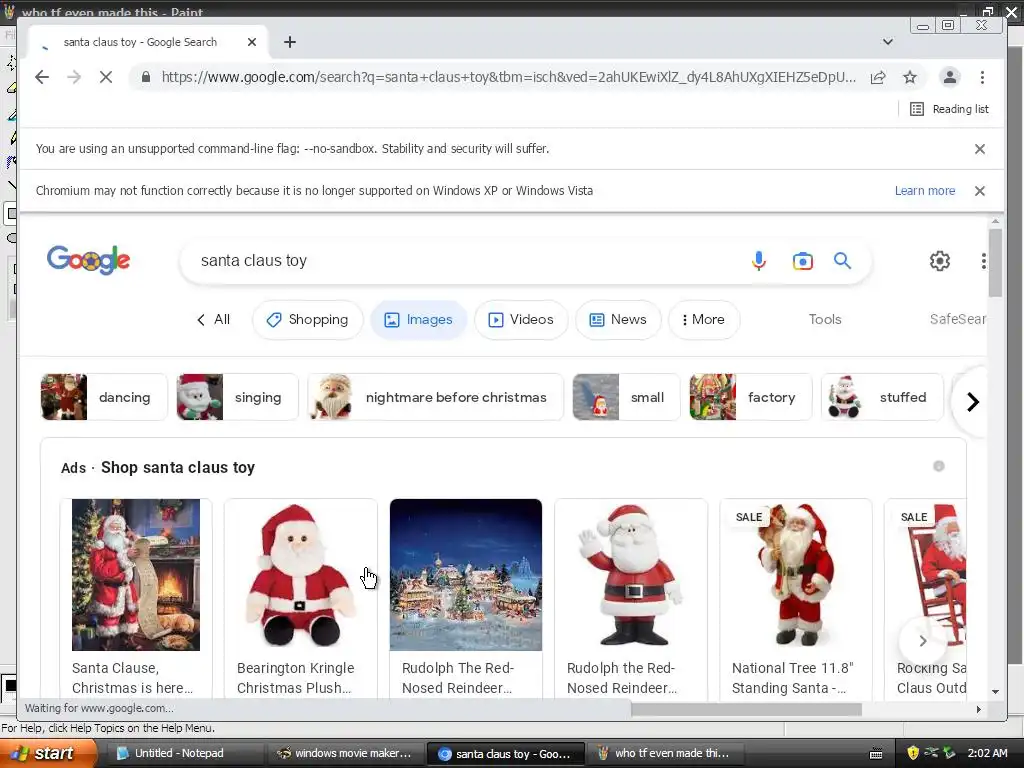Filter images by small chip
Viewport: 1024px width, 768px height.
point(626,397)
